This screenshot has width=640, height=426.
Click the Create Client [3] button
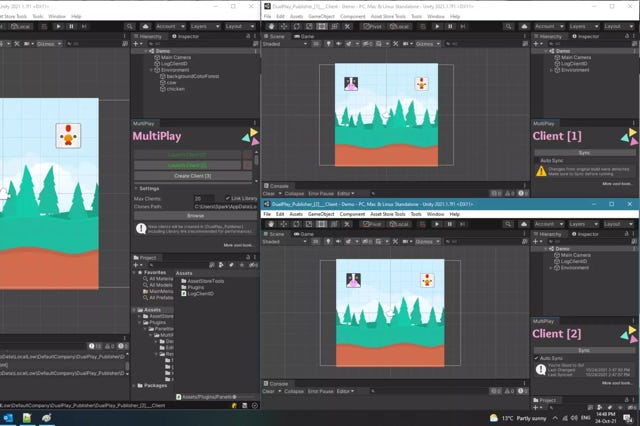pyautogui.click(x=193, y=176)
